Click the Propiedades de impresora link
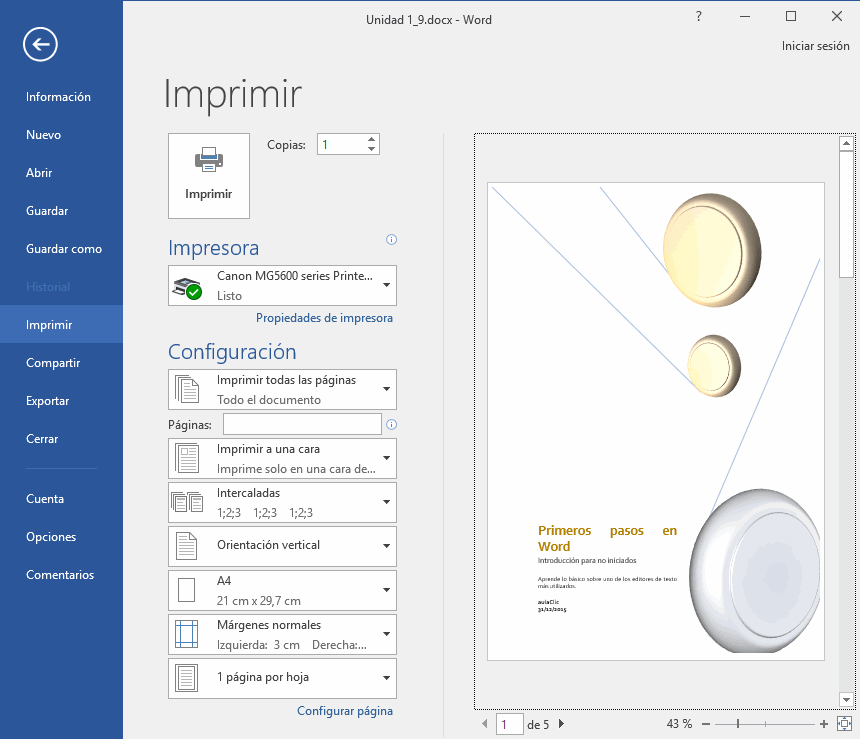The height and width of the screenshot is (739, 860). 324,318
